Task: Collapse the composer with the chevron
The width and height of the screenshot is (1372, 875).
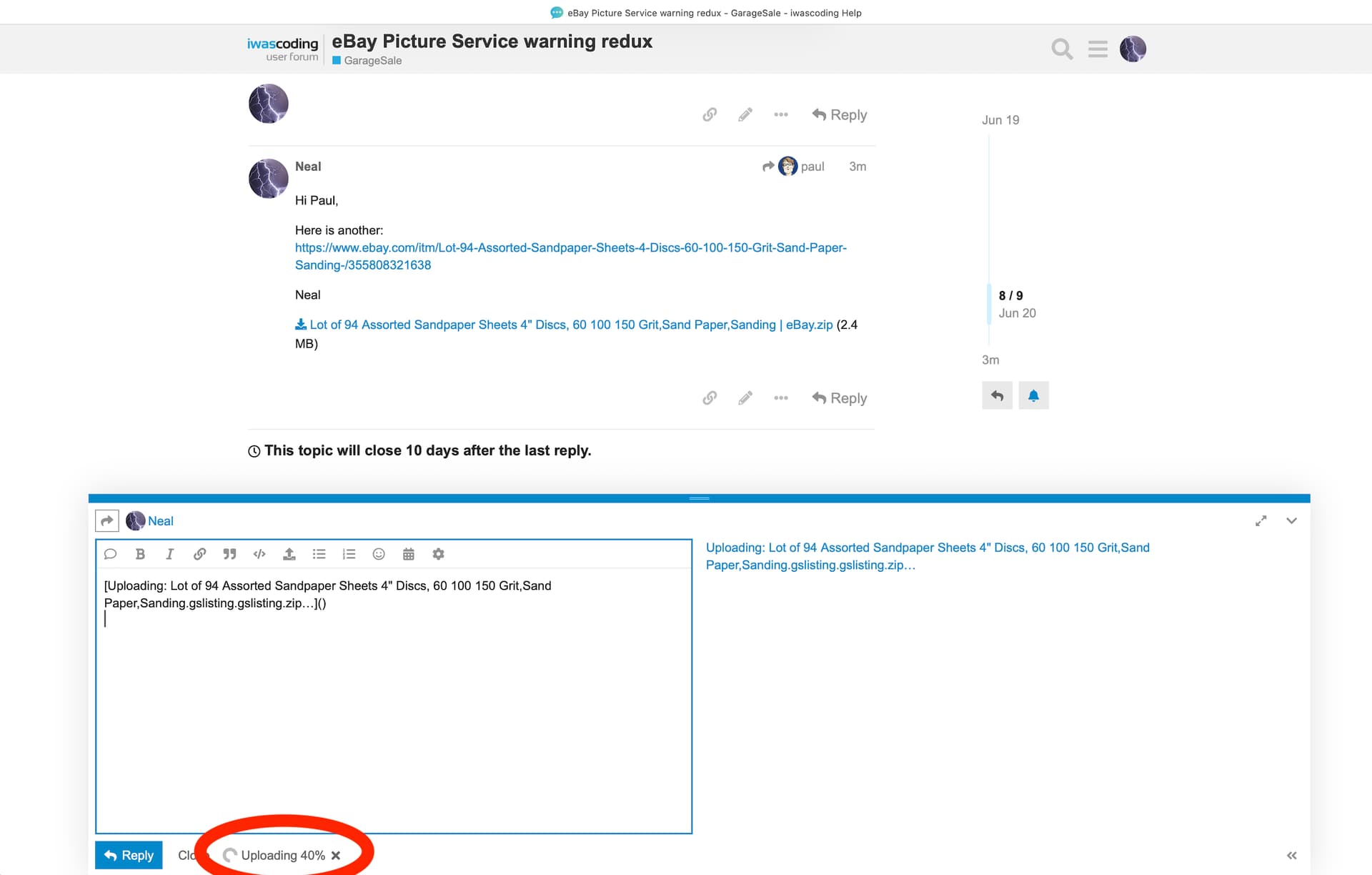Action: point(1291,520)
